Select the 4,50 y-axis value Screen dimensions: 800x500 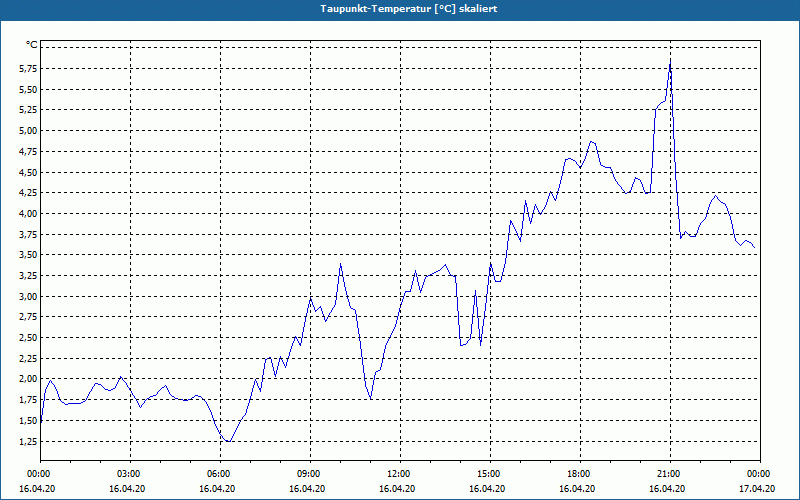click(x=28, y=172)
